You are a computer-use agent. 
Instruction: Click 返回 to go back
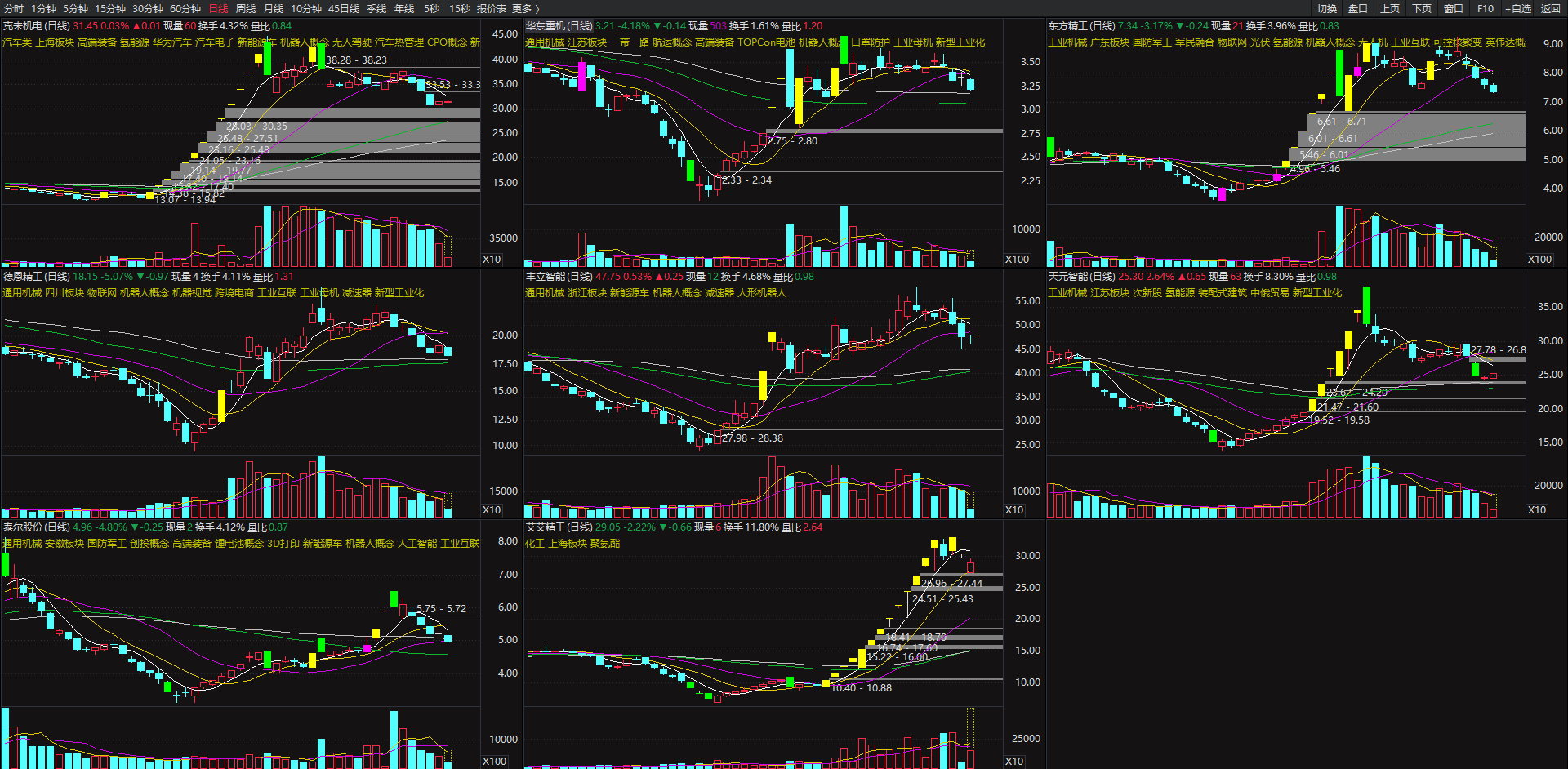[1550, 8]
